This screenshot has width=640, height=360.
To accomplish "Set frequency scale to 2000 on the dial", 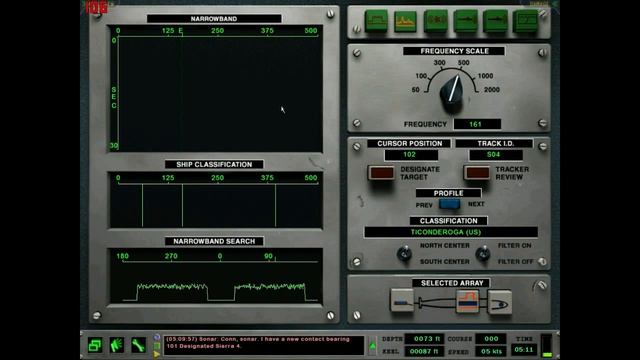I will point(492,90).
